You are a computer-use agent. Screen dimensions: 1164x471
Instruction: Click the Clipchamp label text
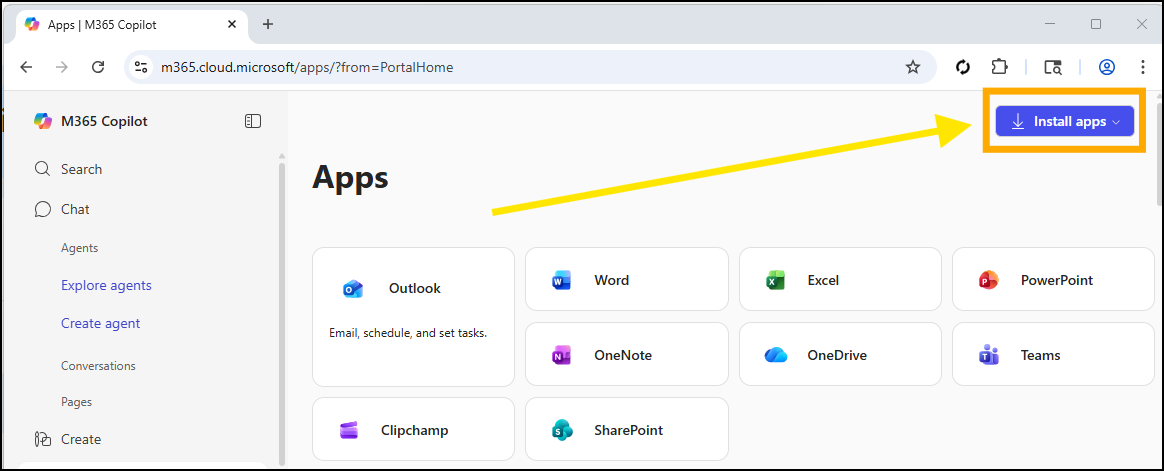click(x=414, y=430)
